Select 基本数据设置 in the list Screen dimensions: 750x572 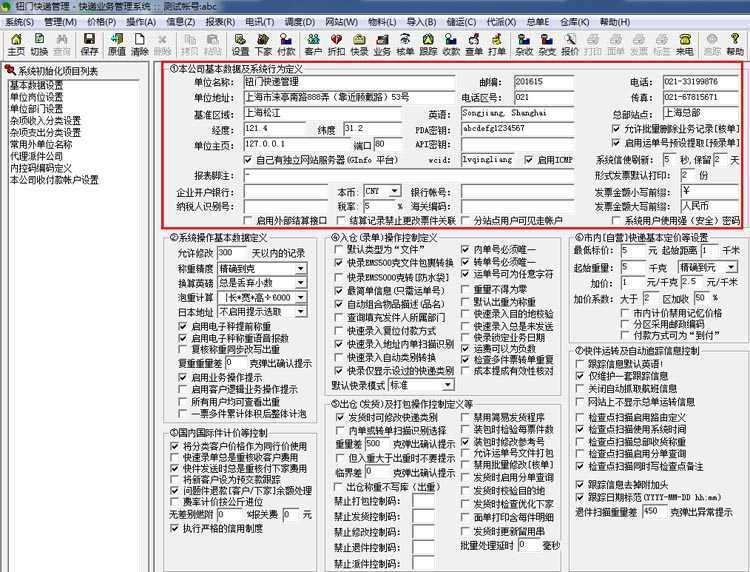click(36, 85)
